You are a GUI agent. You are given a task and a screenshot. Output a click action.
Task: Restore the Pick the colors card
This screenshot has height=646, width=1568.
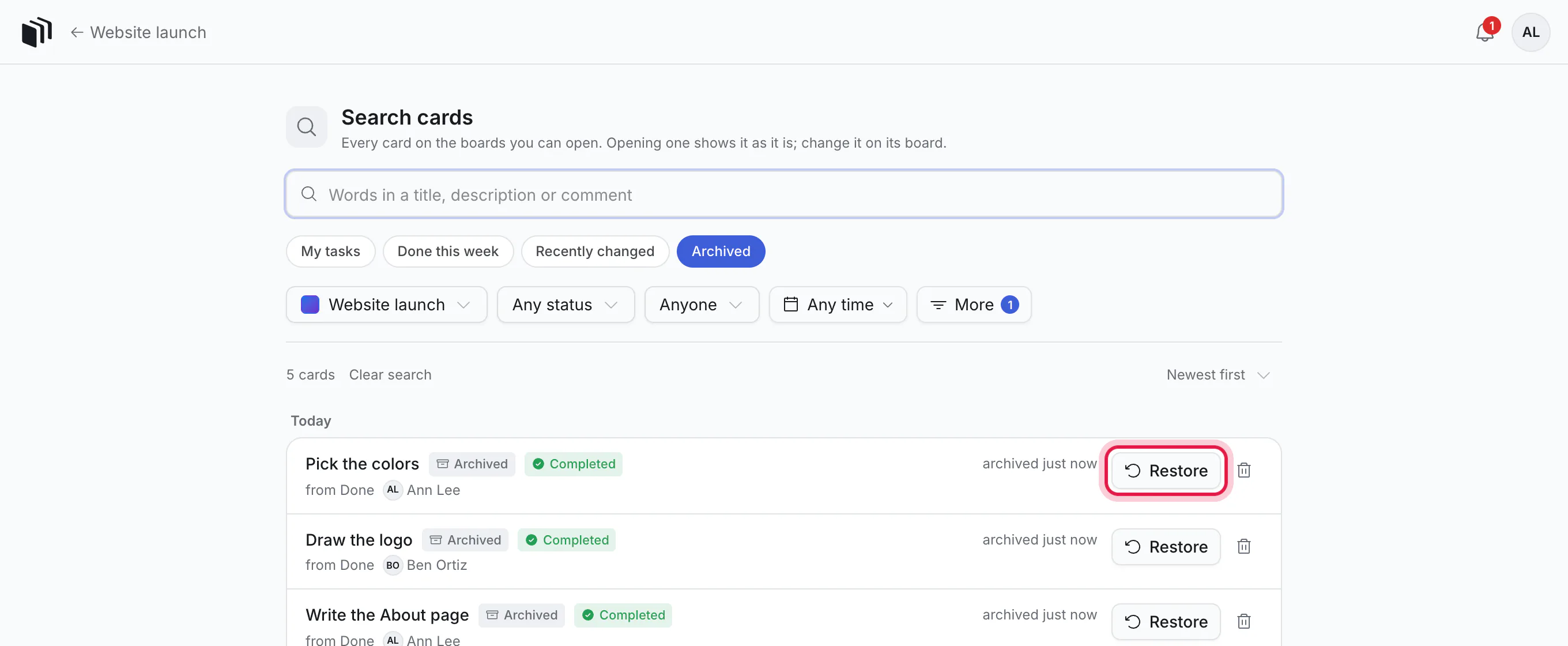(1165, 470)
